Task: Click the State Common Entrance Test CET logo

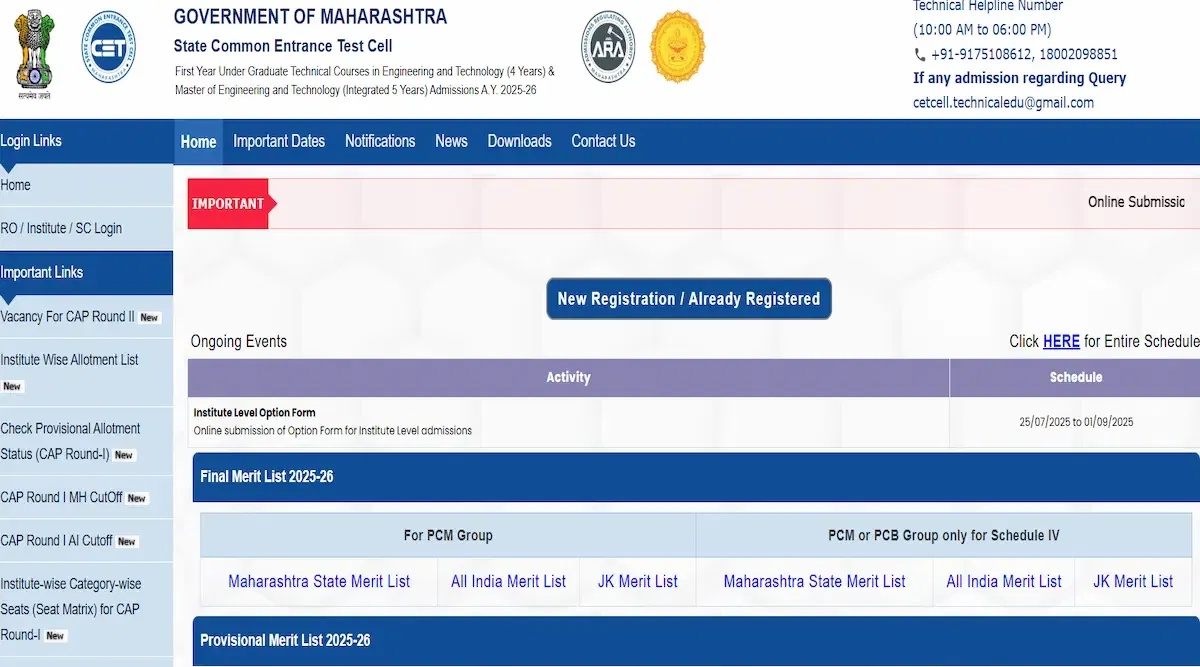Action: [109, 47]
